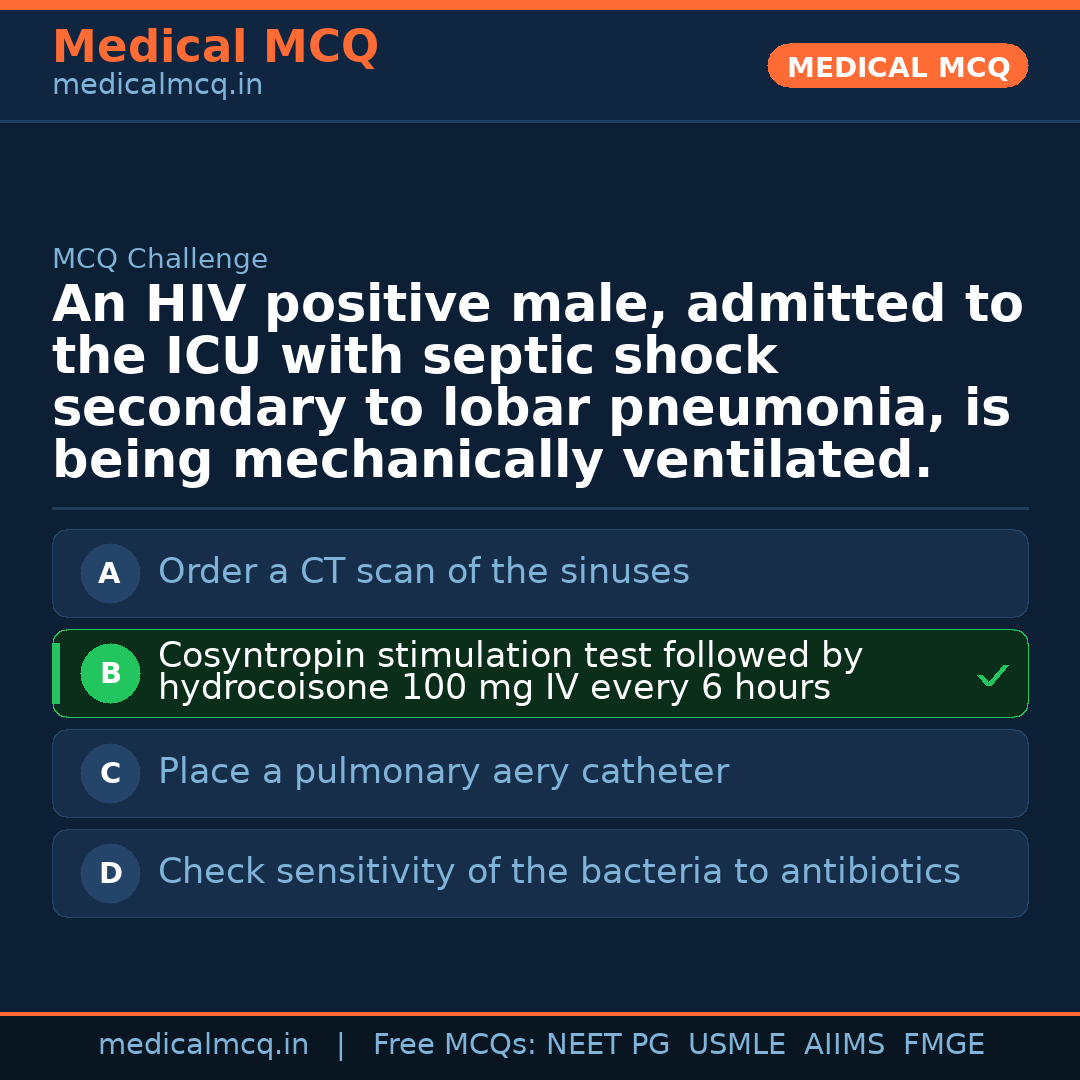The height and width of the screenshot is (1080, 1080).
Task: Click the 'Free MCQs:' footer text
Action: [455, 1045]
